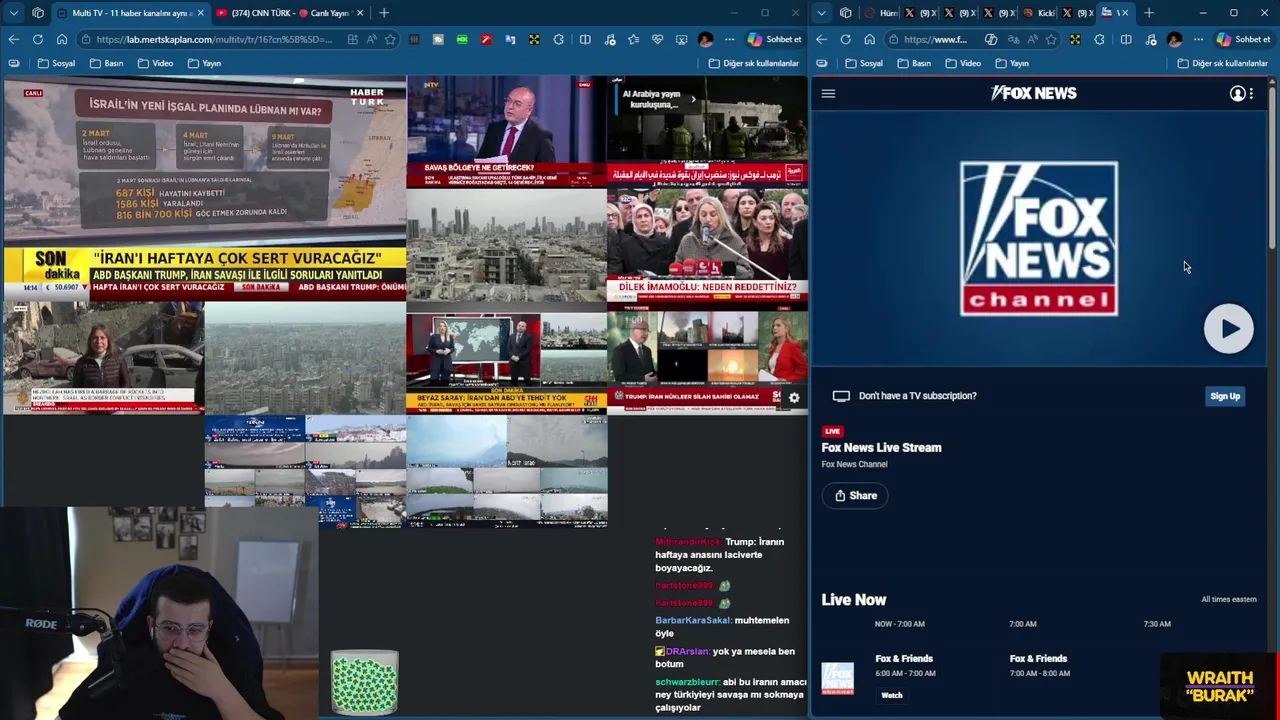
Task: Open the Fox News account profile icon
Action: 1237,93
